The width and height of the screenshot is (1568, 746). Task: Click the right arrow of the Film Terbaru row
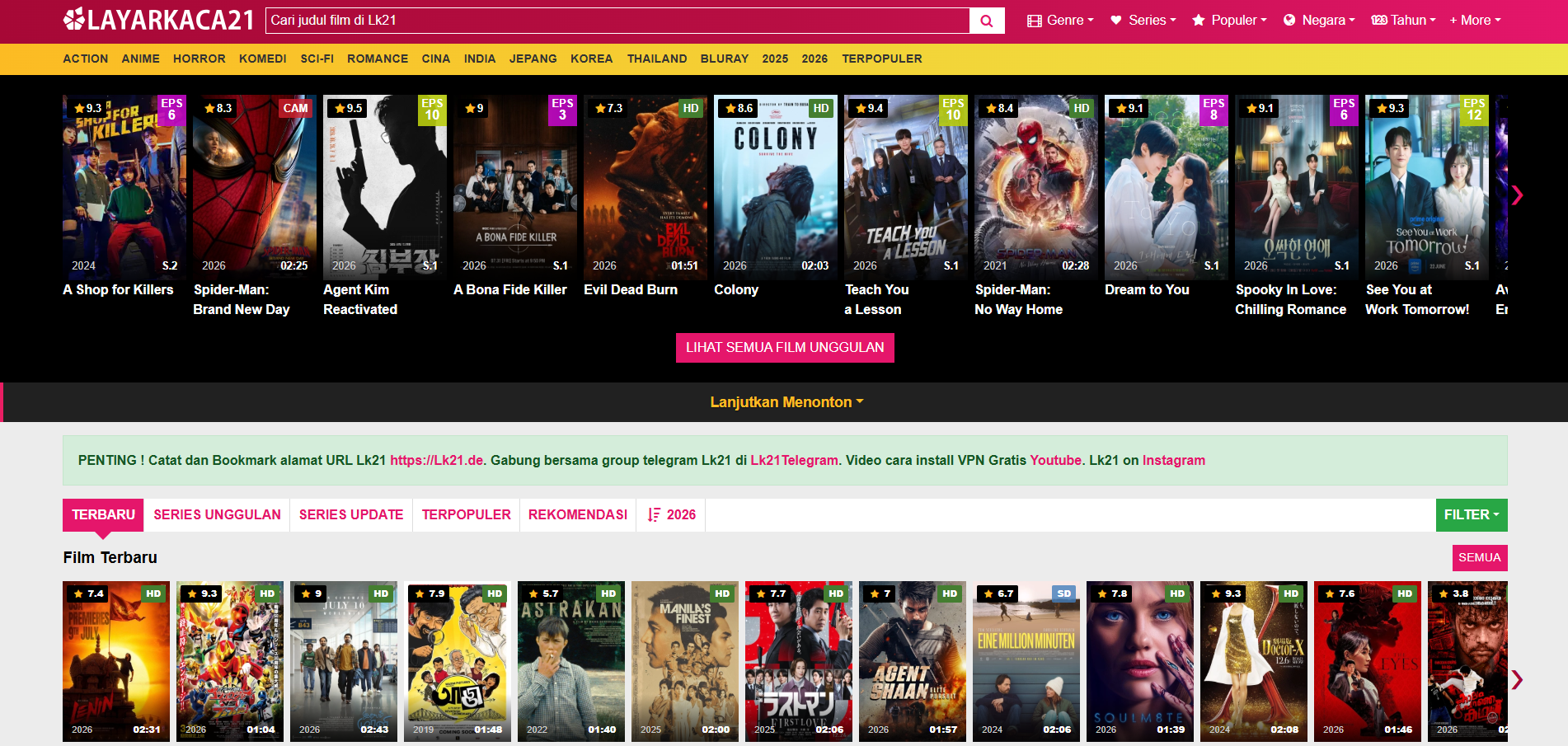[1517, 679]
